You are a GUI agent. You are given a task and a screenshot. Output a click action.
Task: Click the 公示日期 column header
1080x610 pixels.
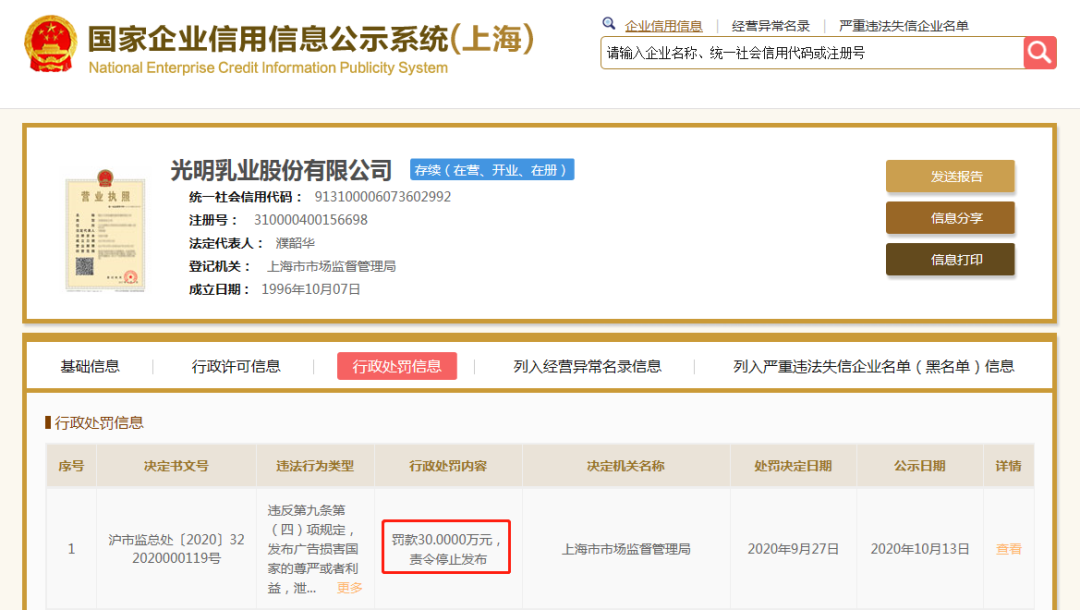point(920,466)
